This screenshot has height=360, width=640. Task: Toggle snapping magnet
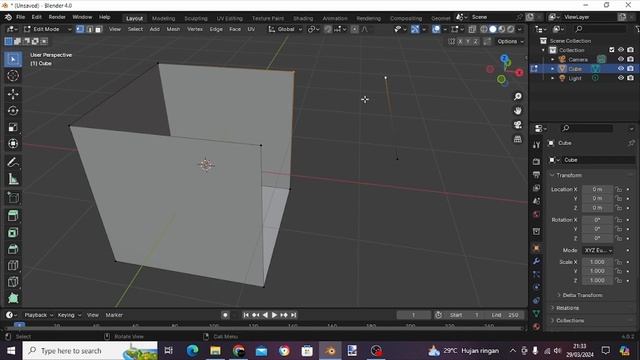tap(328, 29)
